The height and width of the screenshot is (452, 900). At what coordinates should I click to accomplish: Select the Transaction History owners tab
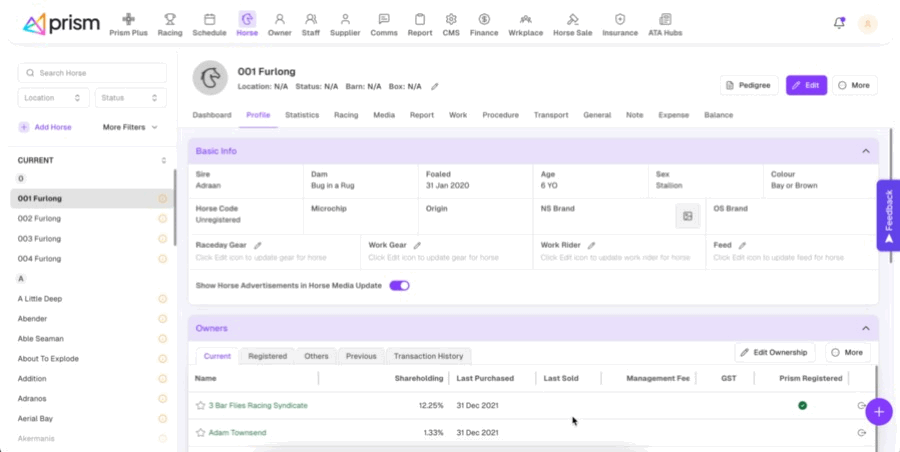428,356
